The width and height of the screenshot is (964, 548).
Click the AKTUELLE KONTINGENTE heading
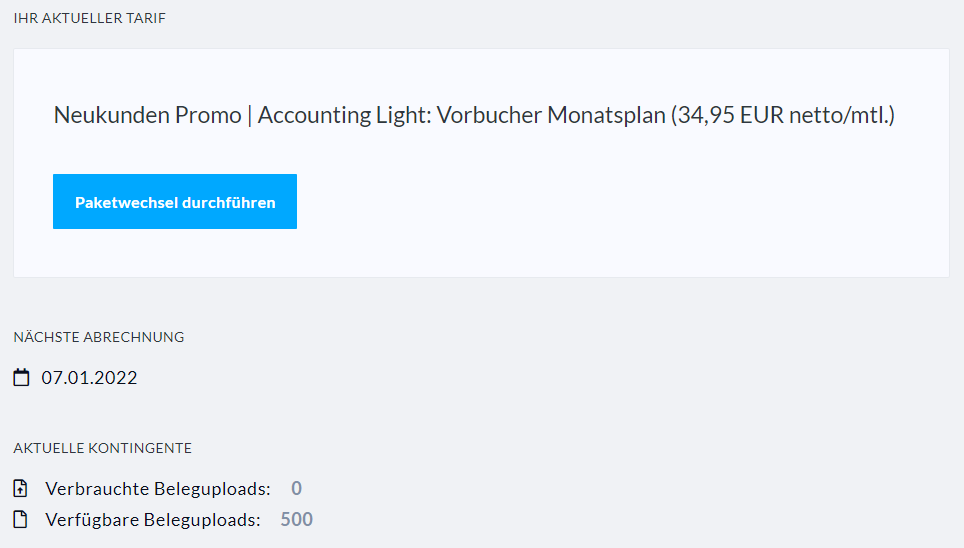coord(103,448)
